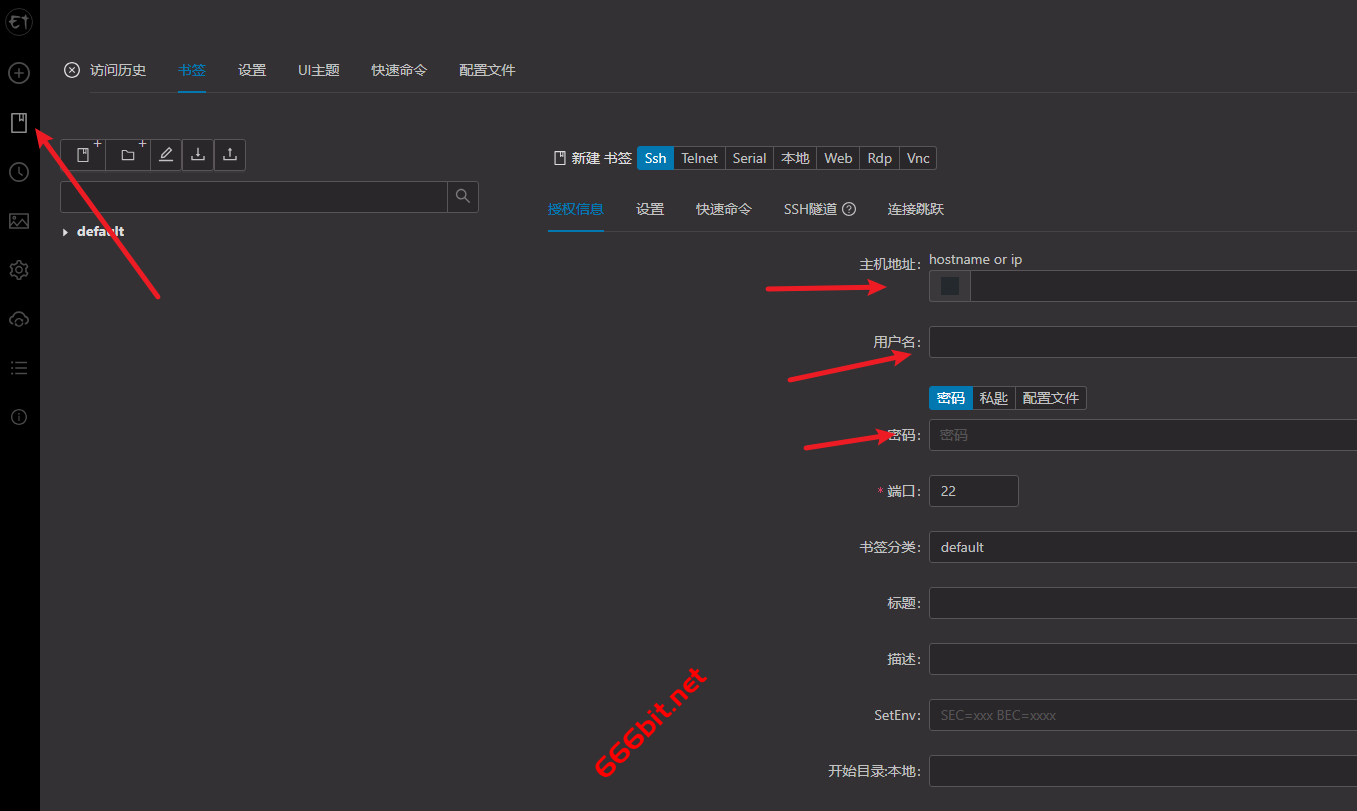Open bookmarks from the sidebar icon
Screen dimensions: 1357x811
19,123
